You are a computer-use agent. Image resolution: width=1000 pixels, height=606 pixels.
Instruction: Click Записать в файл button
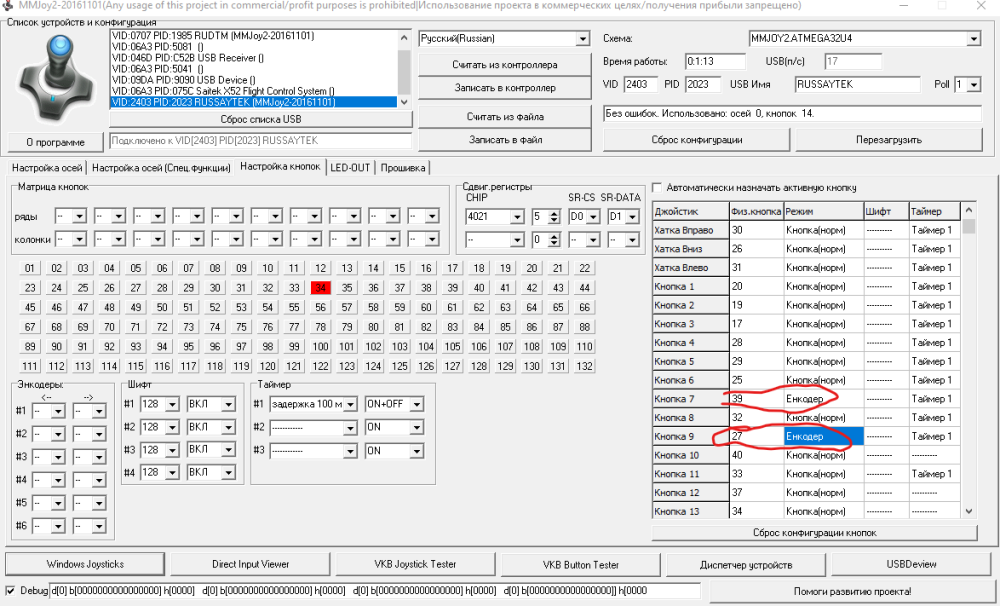[x=504, y=140]
